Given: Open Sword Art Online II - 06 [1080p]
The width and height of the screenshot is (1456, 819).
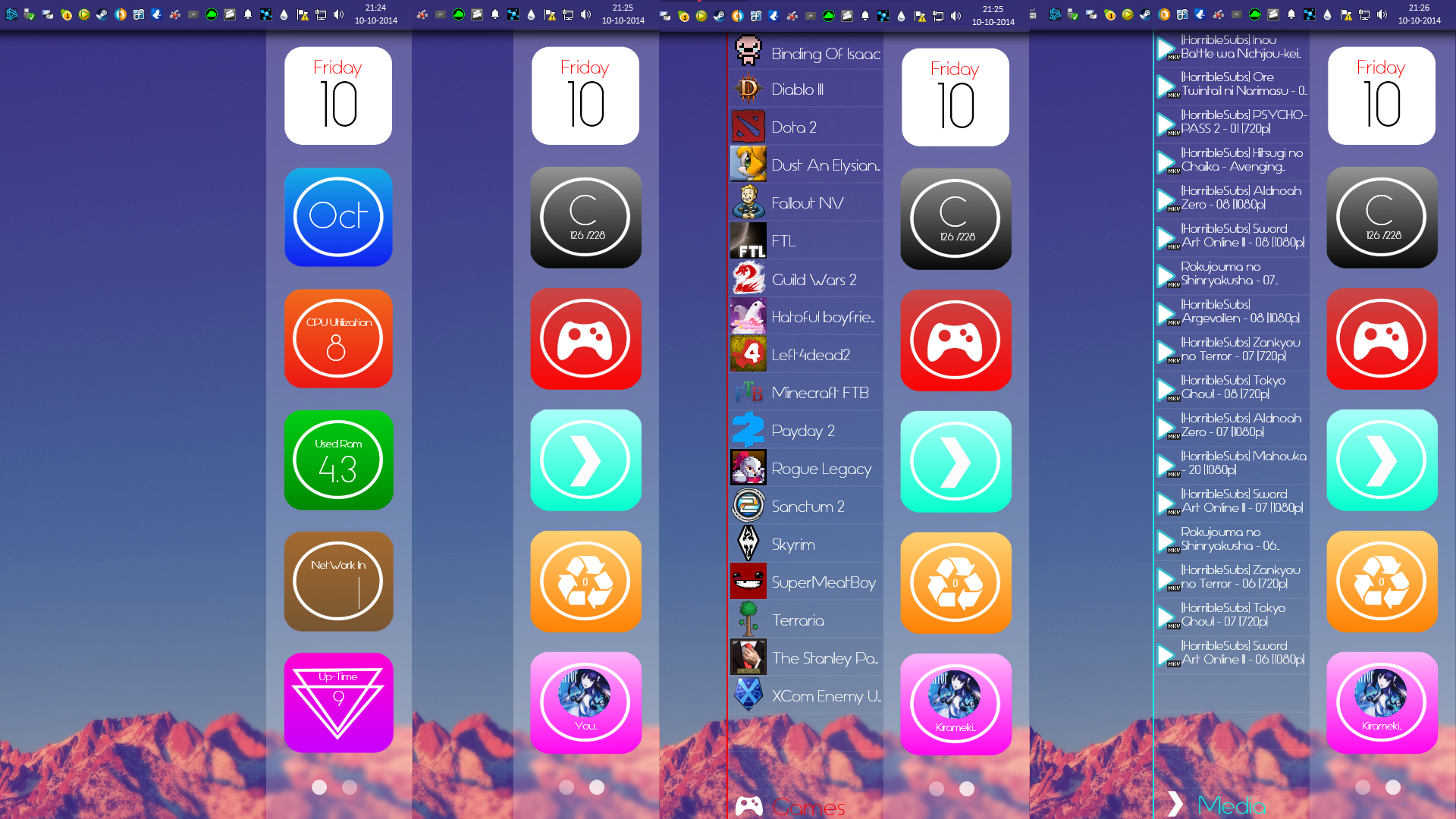Looking at the screenshot, I should click(x=1232, y=654).
